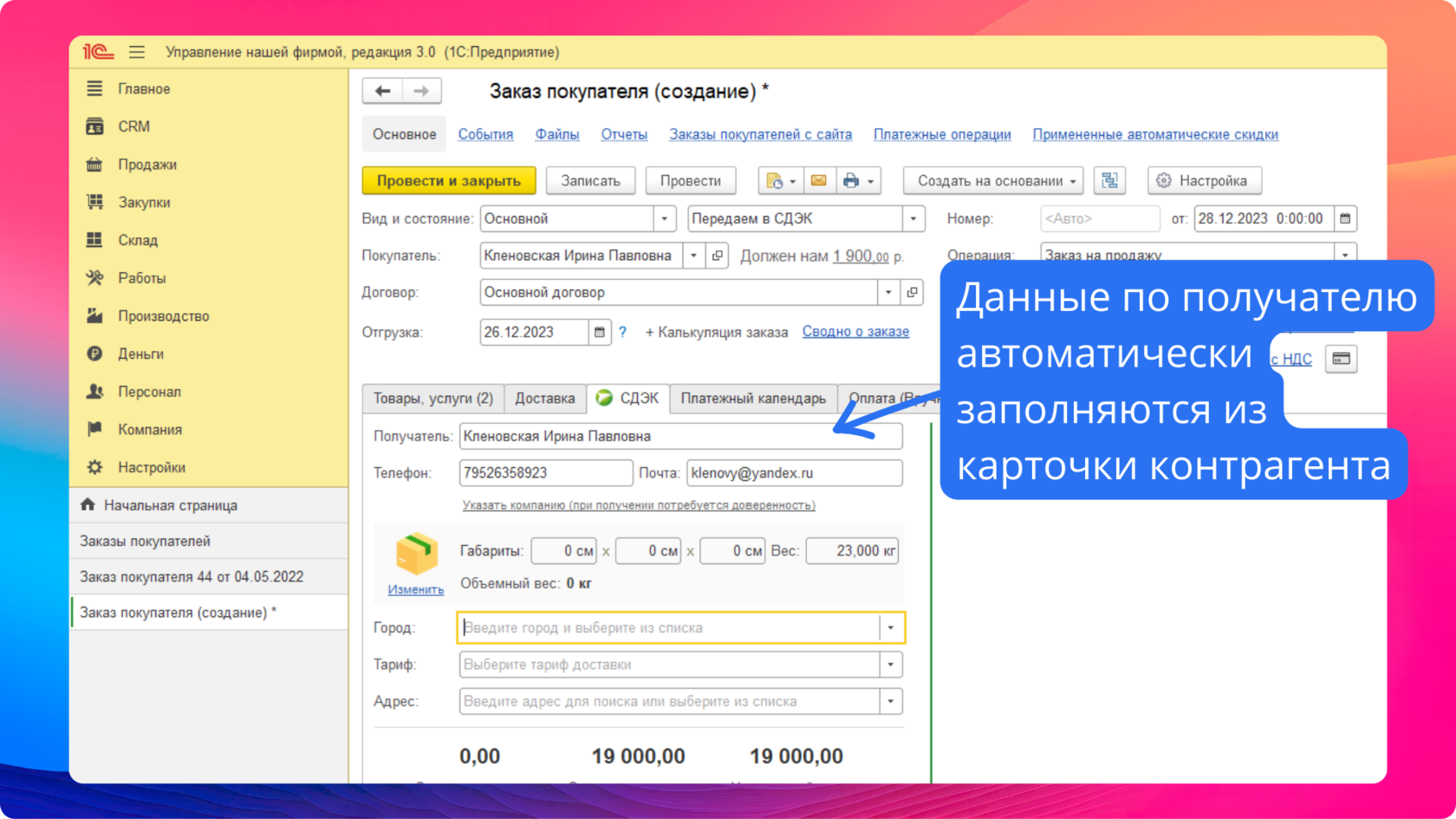The height and width of the screenshot is (819, 1456).
Task: Open the main hamburger menu
Action: pyautogui.click(x=137, y=52)
